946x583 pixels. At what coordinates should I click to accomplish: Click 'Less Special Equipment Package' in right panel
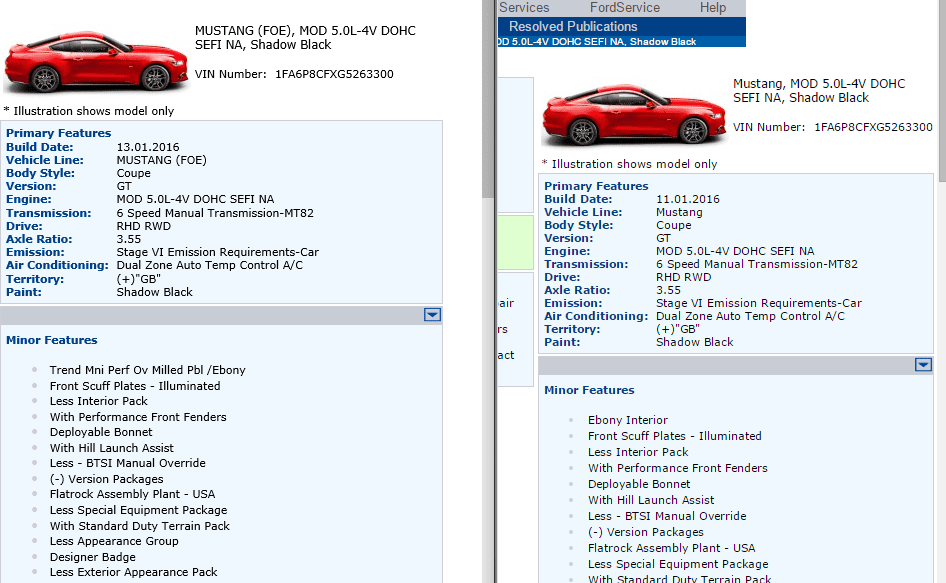click(x=678, y=564)
